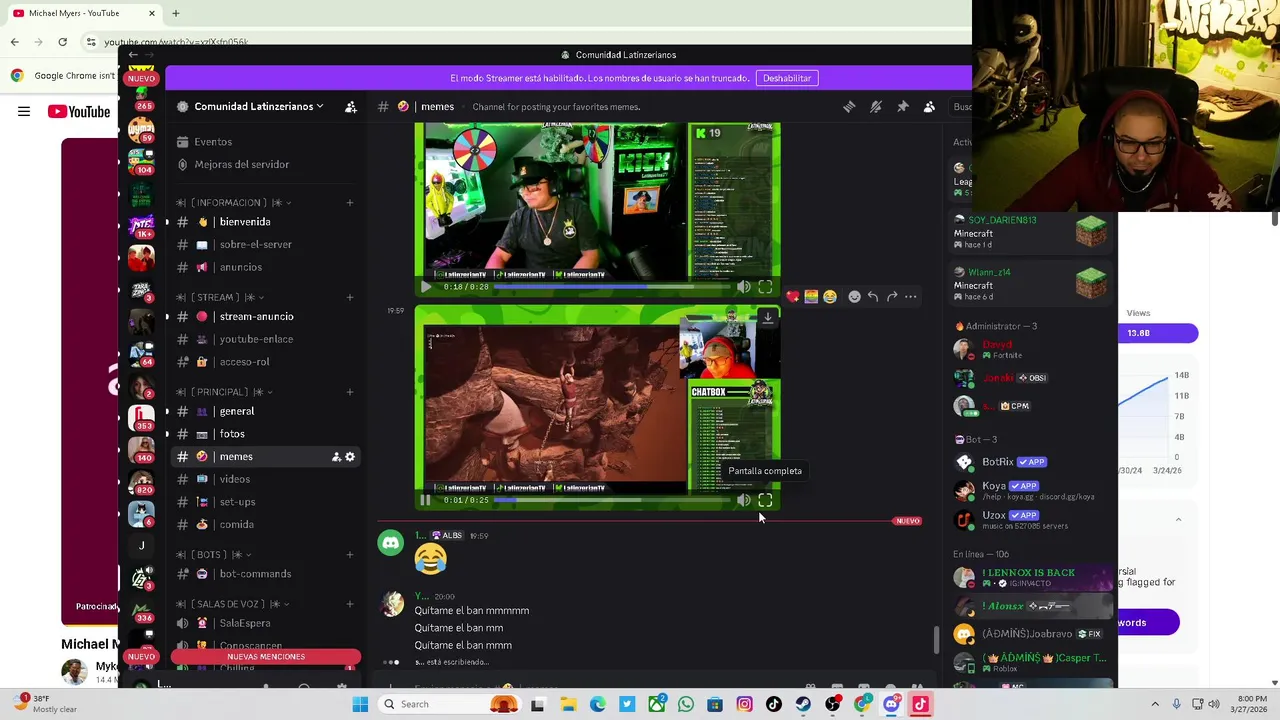This screenshot has height=720, width=1280.
Task: Pause the second video at 0:01
Action: click(x=425, y=500)
